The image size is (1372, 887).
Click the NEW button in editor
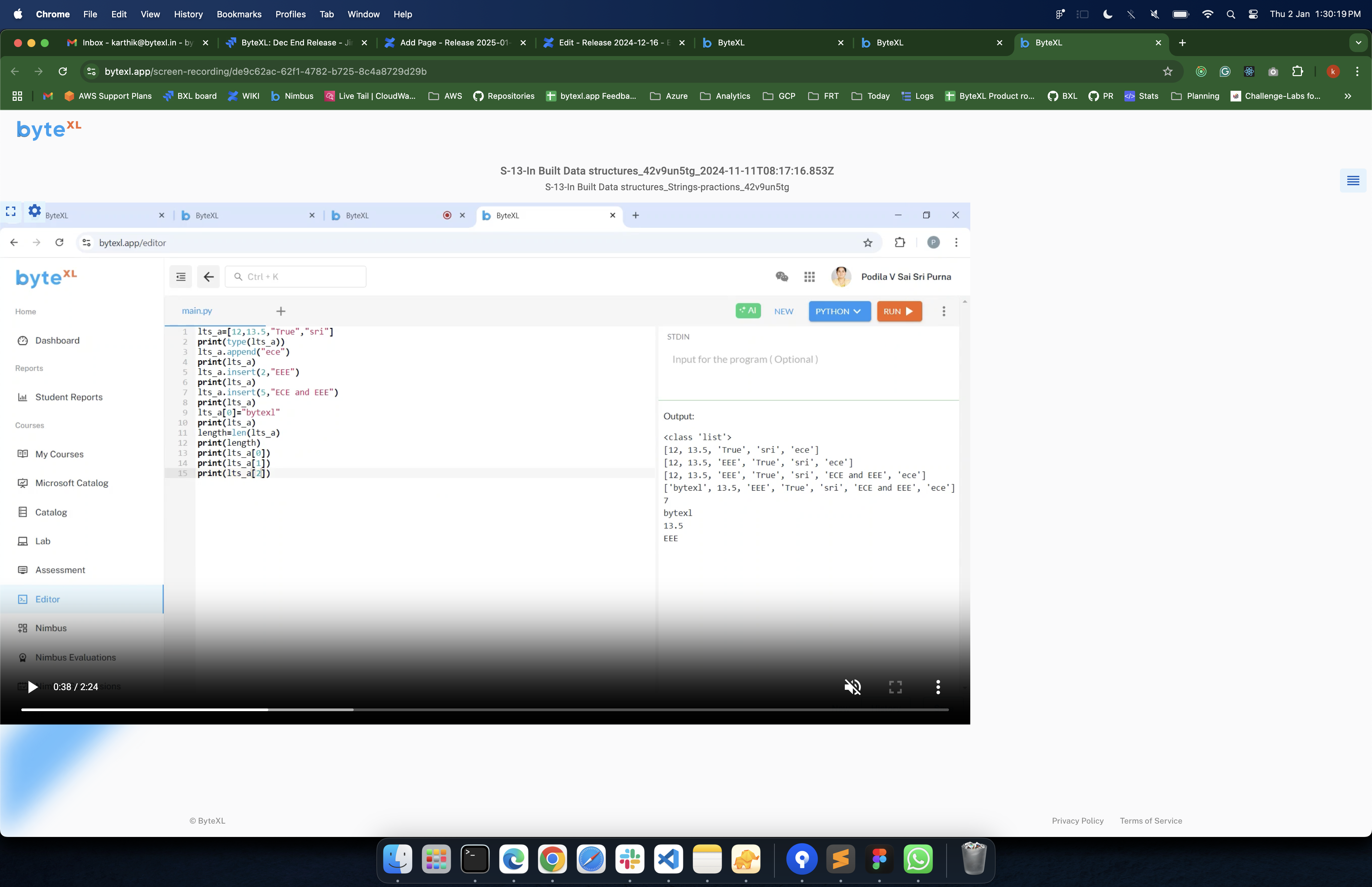pos(783,312)
